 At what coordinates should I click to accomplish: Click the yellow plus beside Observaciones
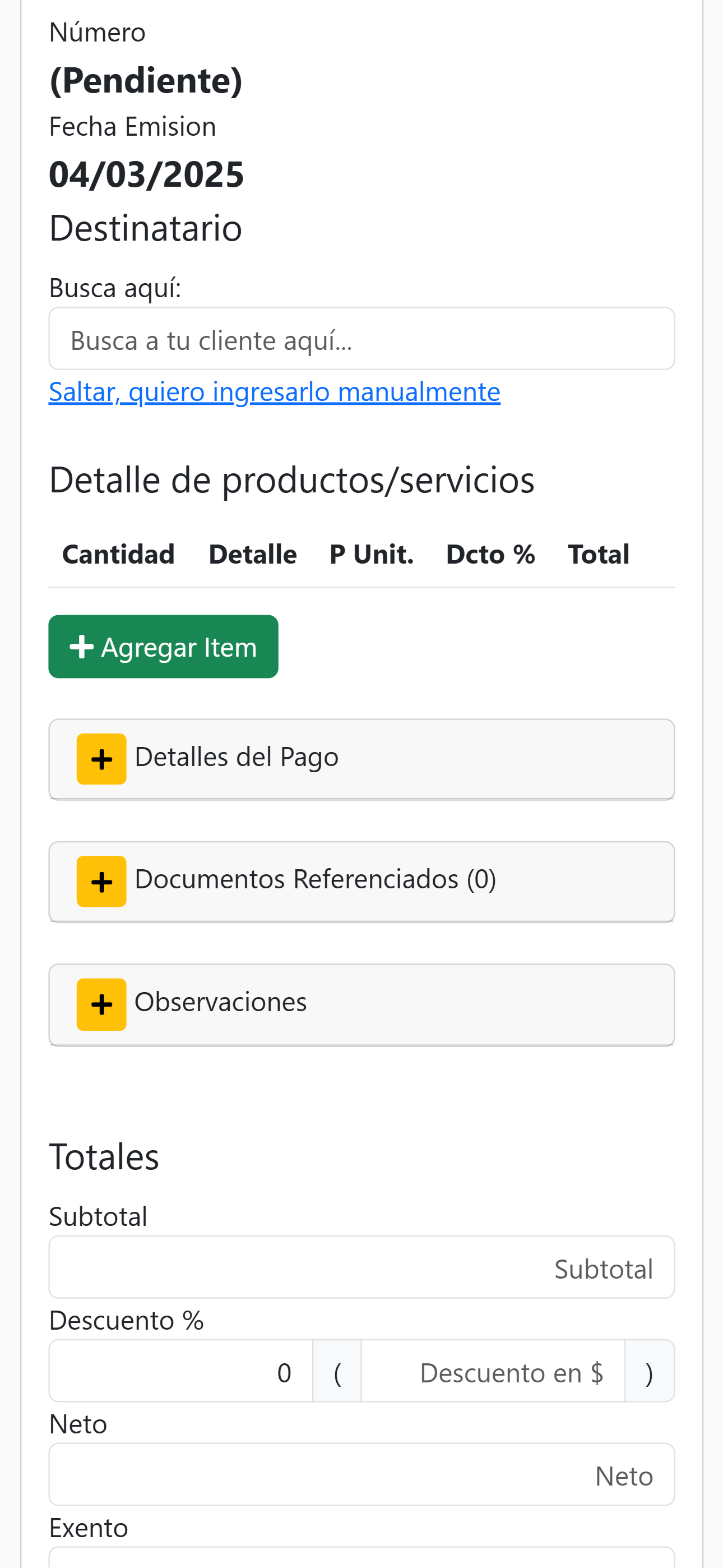pyautogui.click(x=101, y=1004)
